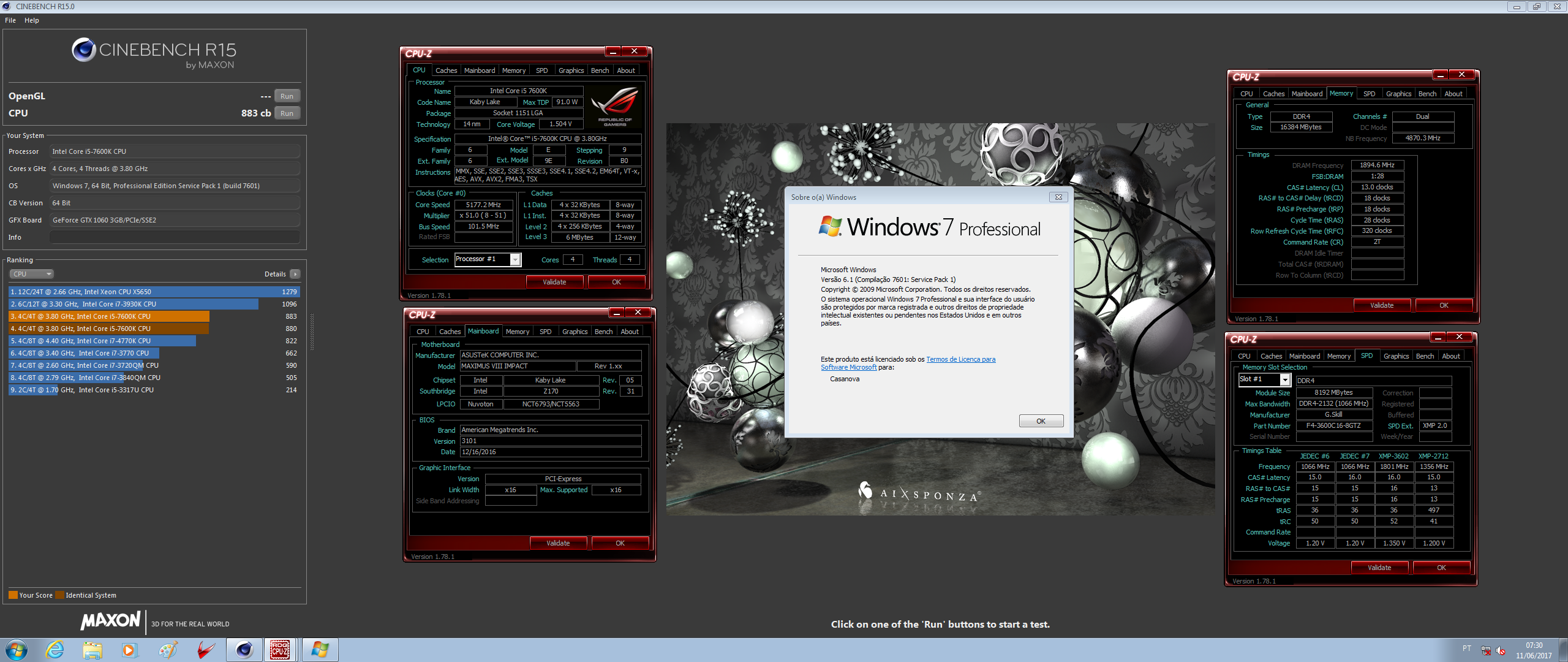Click the brown Identical System legend swatch

pos(59,595)
